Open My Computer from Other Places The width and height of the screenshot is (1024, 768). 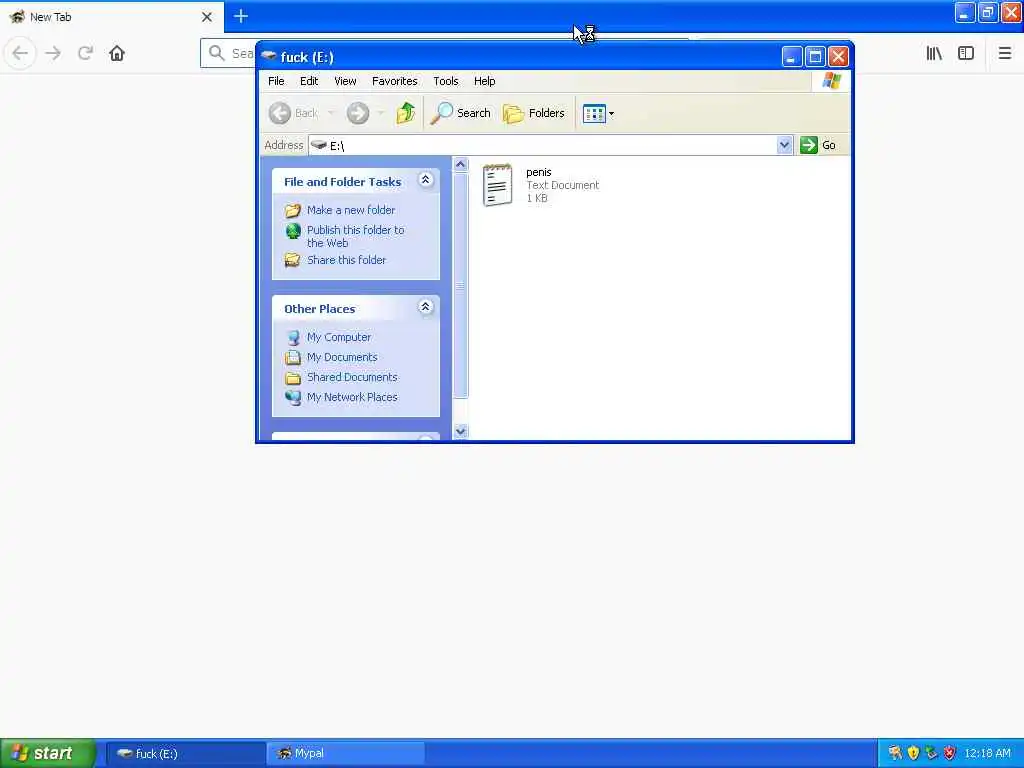(339, 337)
